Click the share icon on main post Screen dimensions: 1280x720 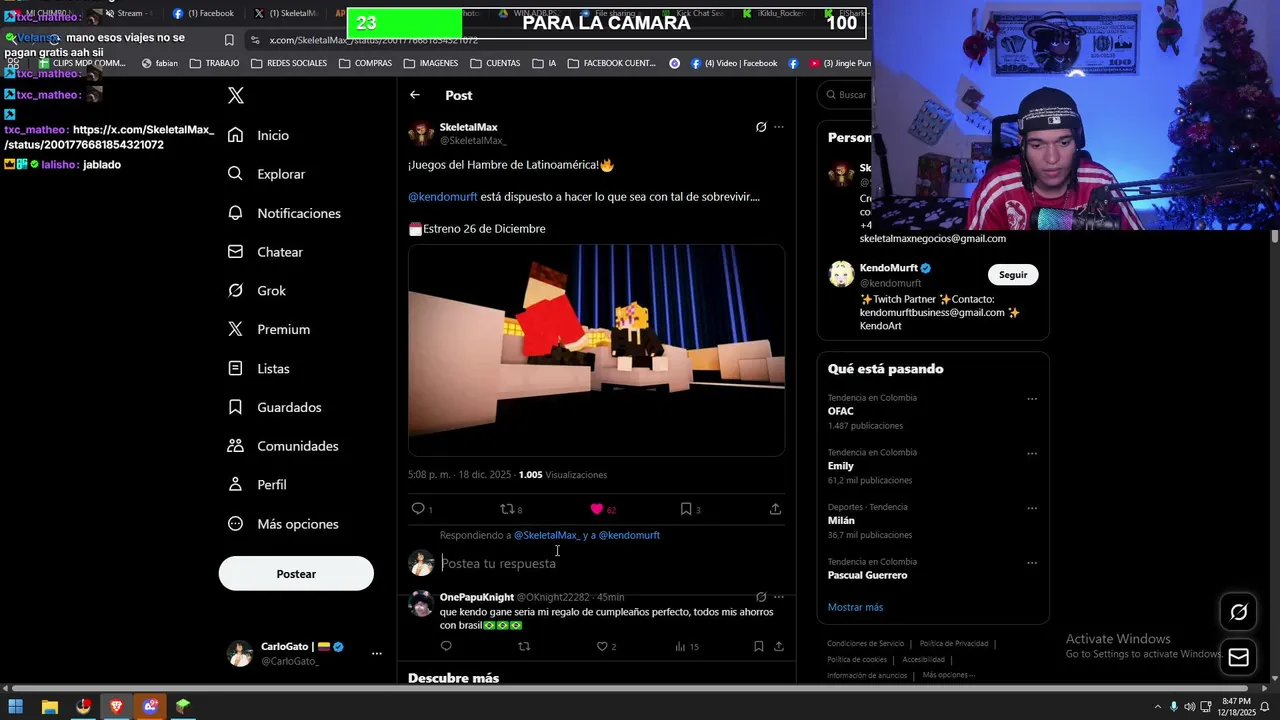(775, 509)
